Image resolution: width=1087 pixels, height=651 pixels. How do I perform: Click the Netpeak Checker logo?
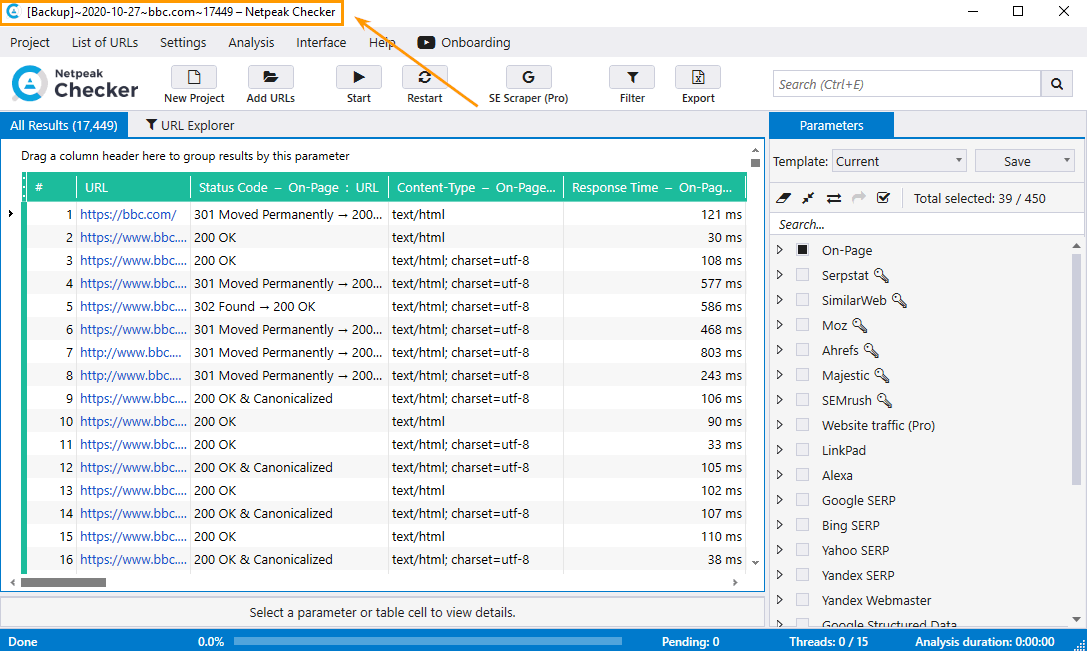75,83
